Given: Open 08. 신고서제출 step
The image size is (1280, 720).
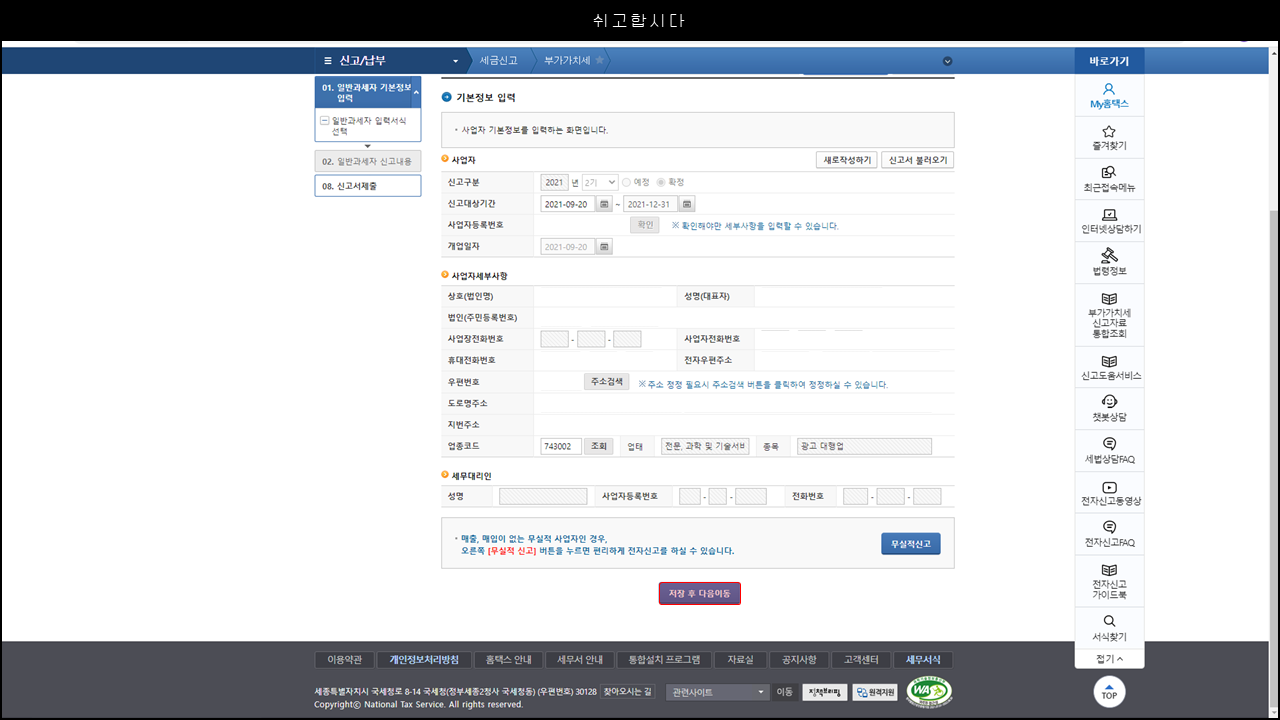Looking at the screenshot, I should (x=368, y=186).
